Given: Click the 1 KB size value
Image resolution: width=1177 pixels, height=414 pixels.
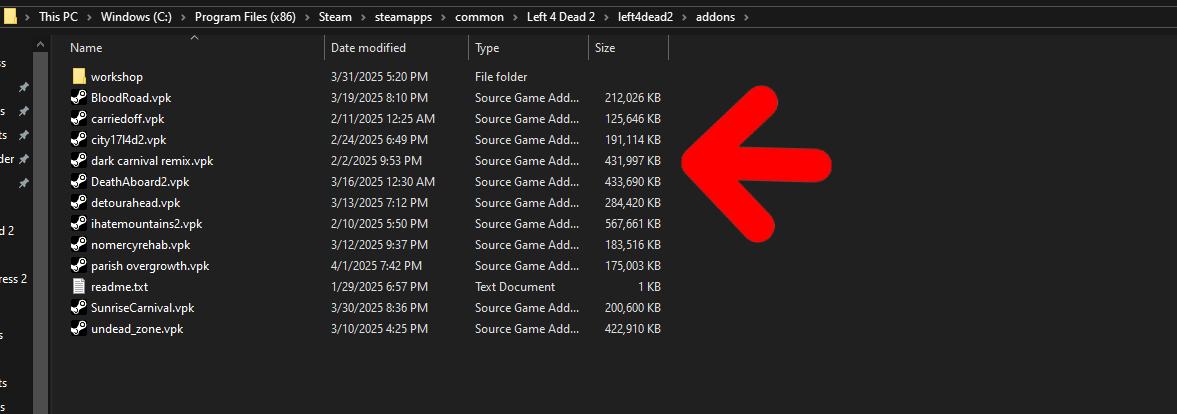Looking at the screenshot, I should pyautogui.click(x=649, y=286).
